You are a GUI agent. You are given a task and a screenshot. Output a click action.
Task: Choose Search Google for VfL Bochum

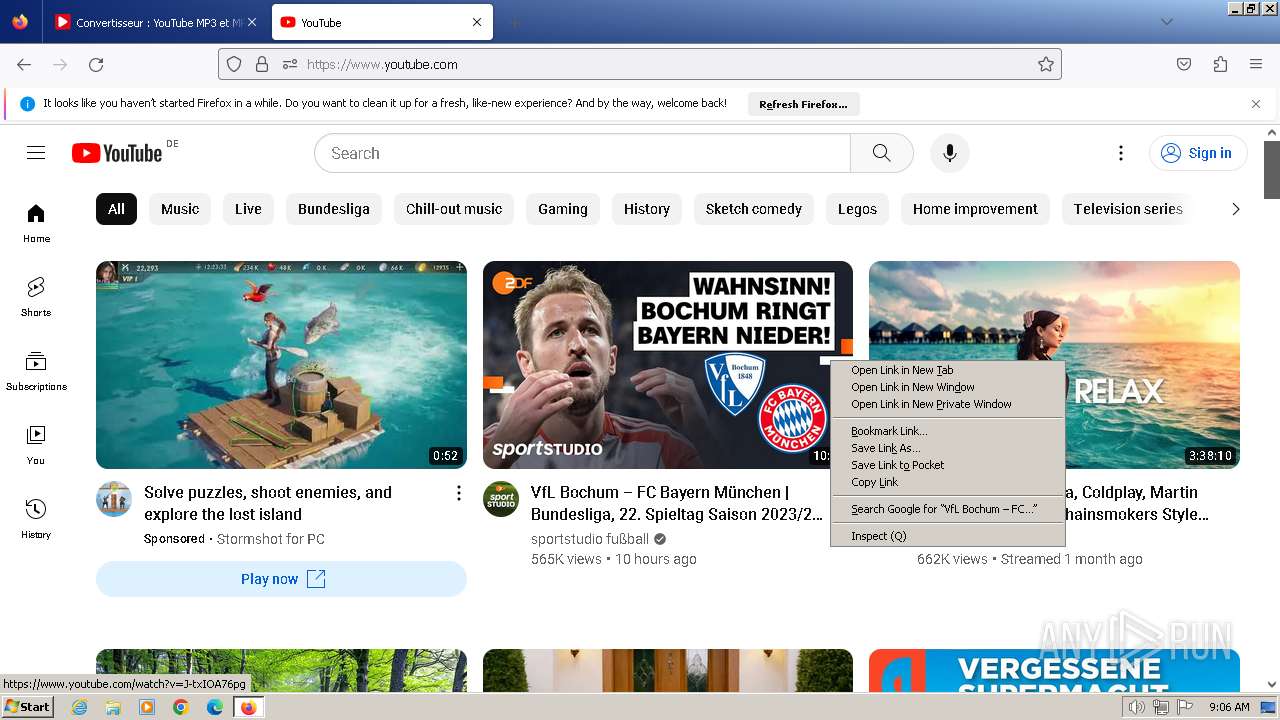pos(947,509)
